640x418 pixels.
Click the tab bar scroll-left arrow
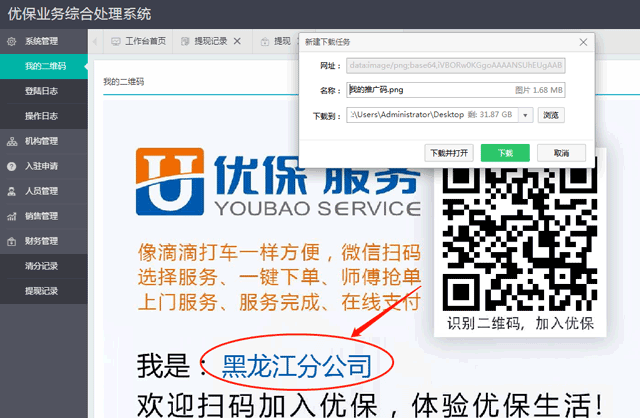coord(96,41)
